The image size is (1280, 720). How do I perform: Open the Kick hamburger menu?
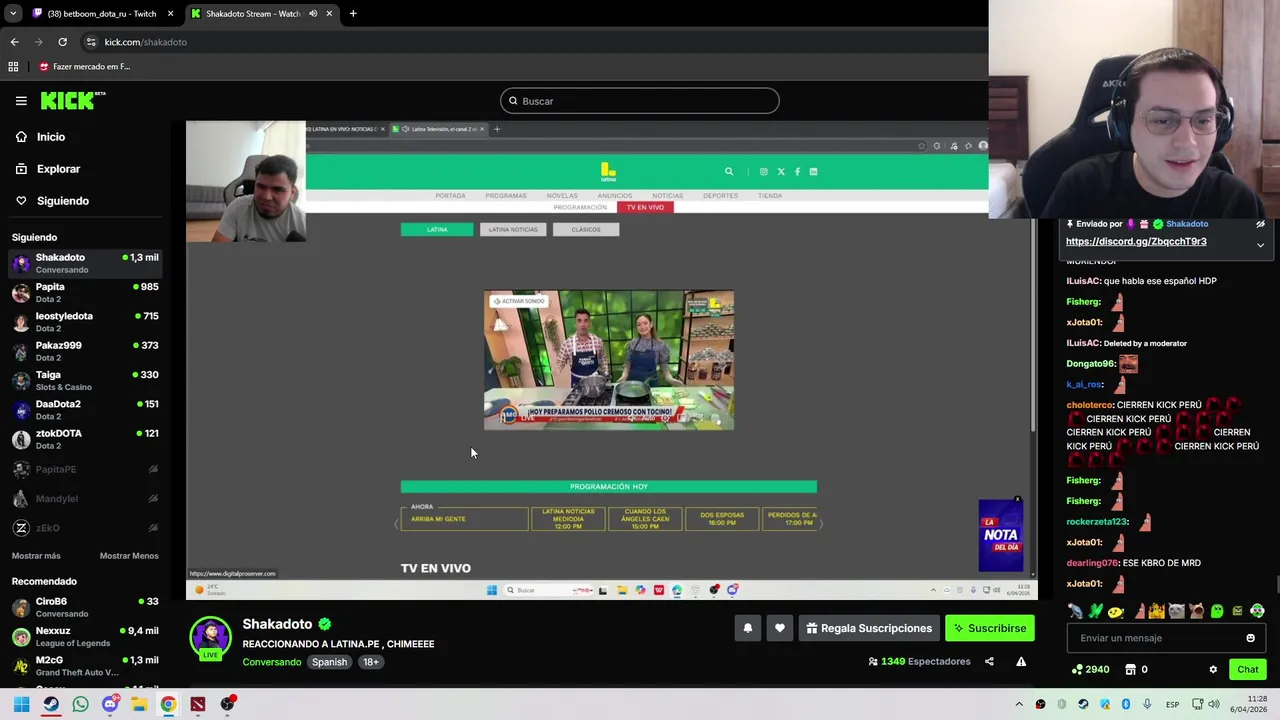[x=21, y=101]
